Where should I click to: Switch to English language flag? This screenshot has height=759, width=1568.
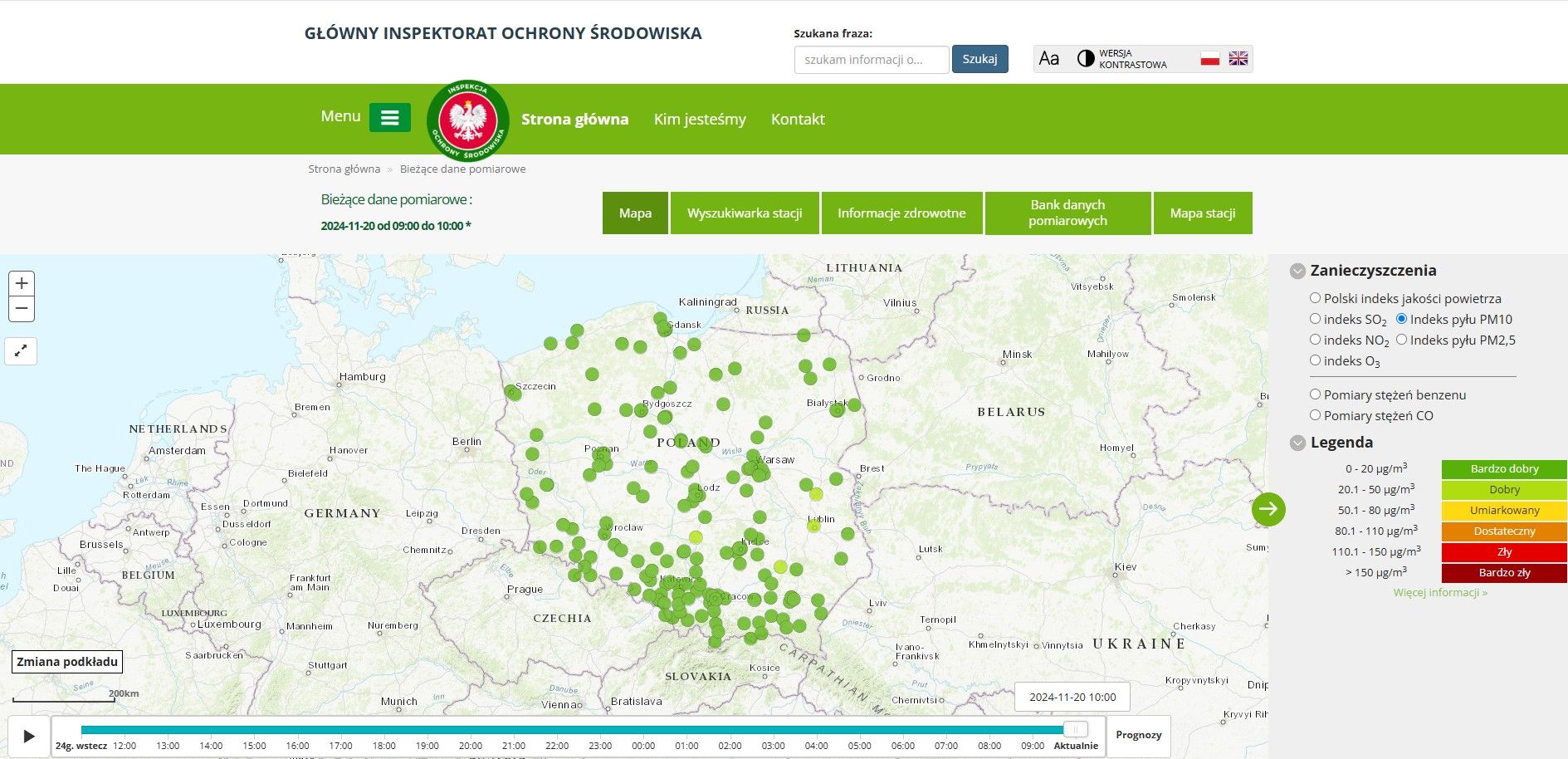1238,58
